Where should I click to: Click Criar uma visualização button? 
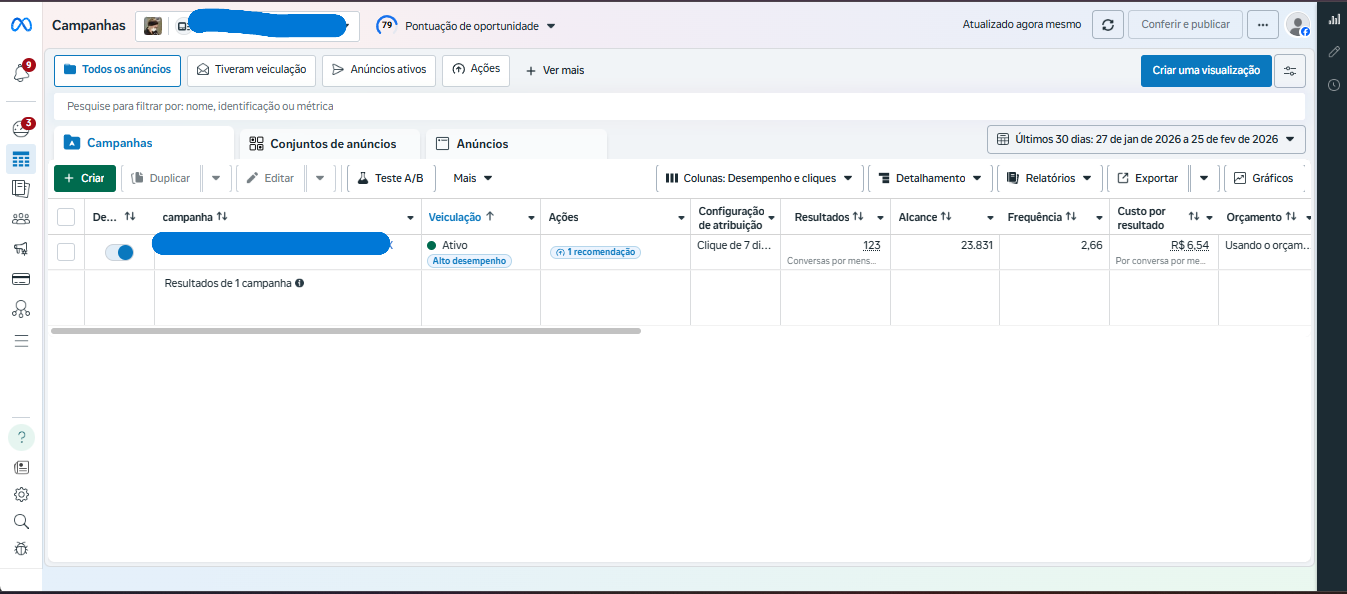coord(1206,71)
